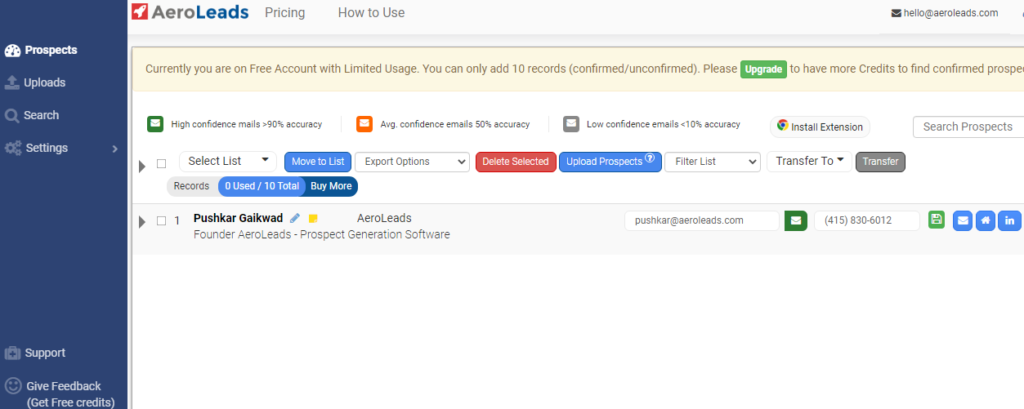The image size is (1024, 409).
Task: Open the Transfer To dropdown
Action: pyautogui.click(x=810, y=161)
